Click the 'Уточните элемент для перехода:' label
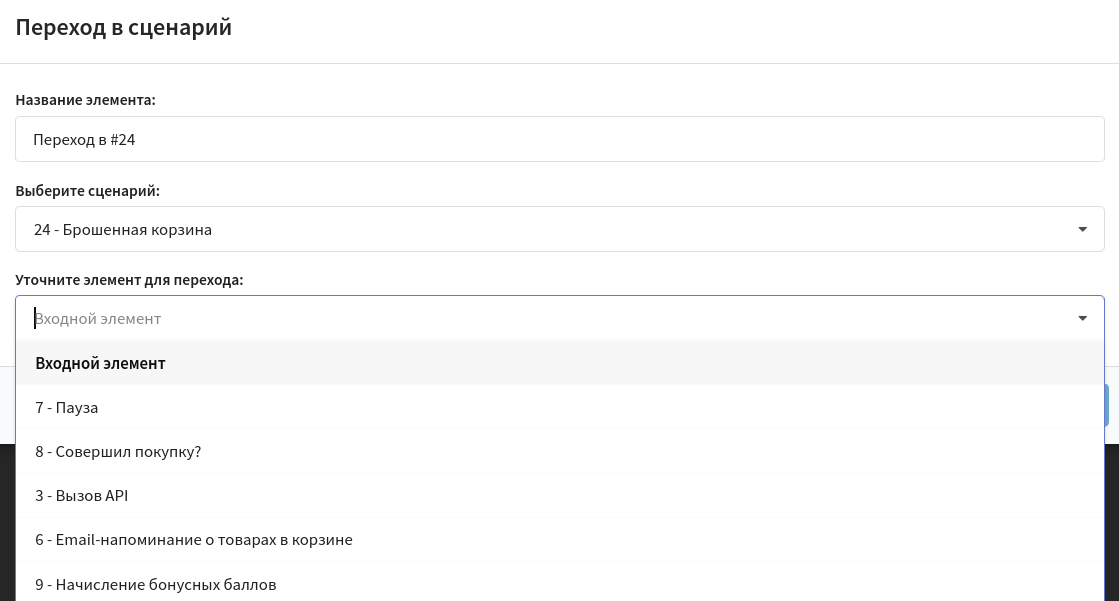This screenshot has width=1119, height=601. click(130, 280)
